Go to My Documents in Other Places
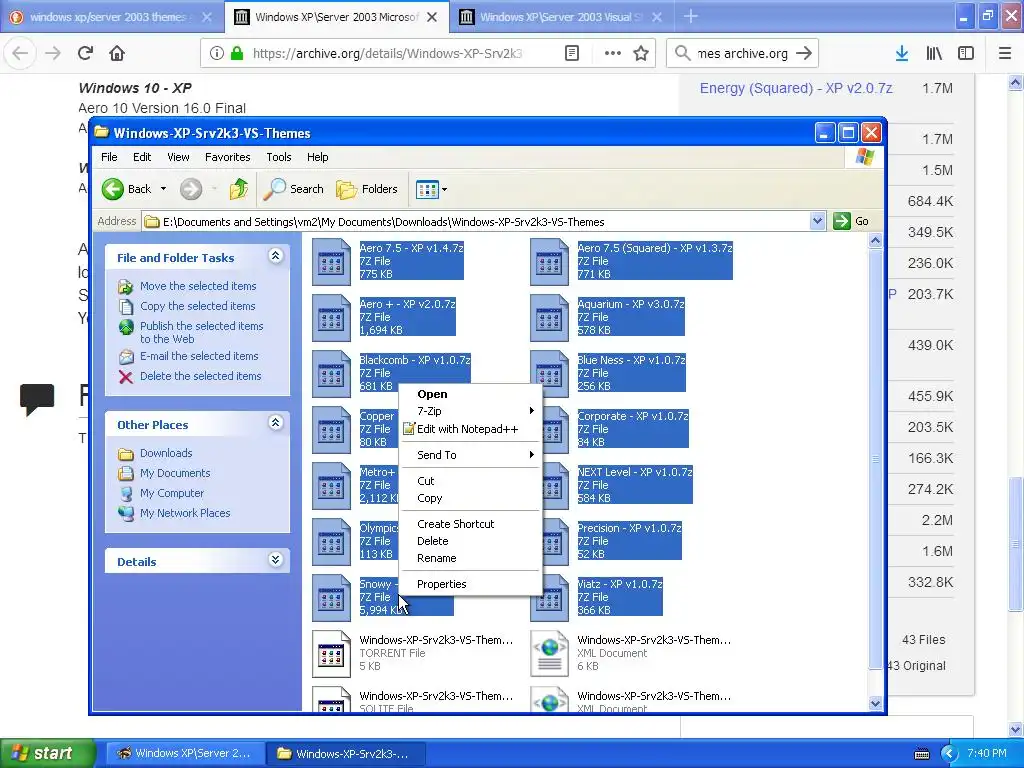Screen dimensions: 1024x768 click(x=175, y=473)
